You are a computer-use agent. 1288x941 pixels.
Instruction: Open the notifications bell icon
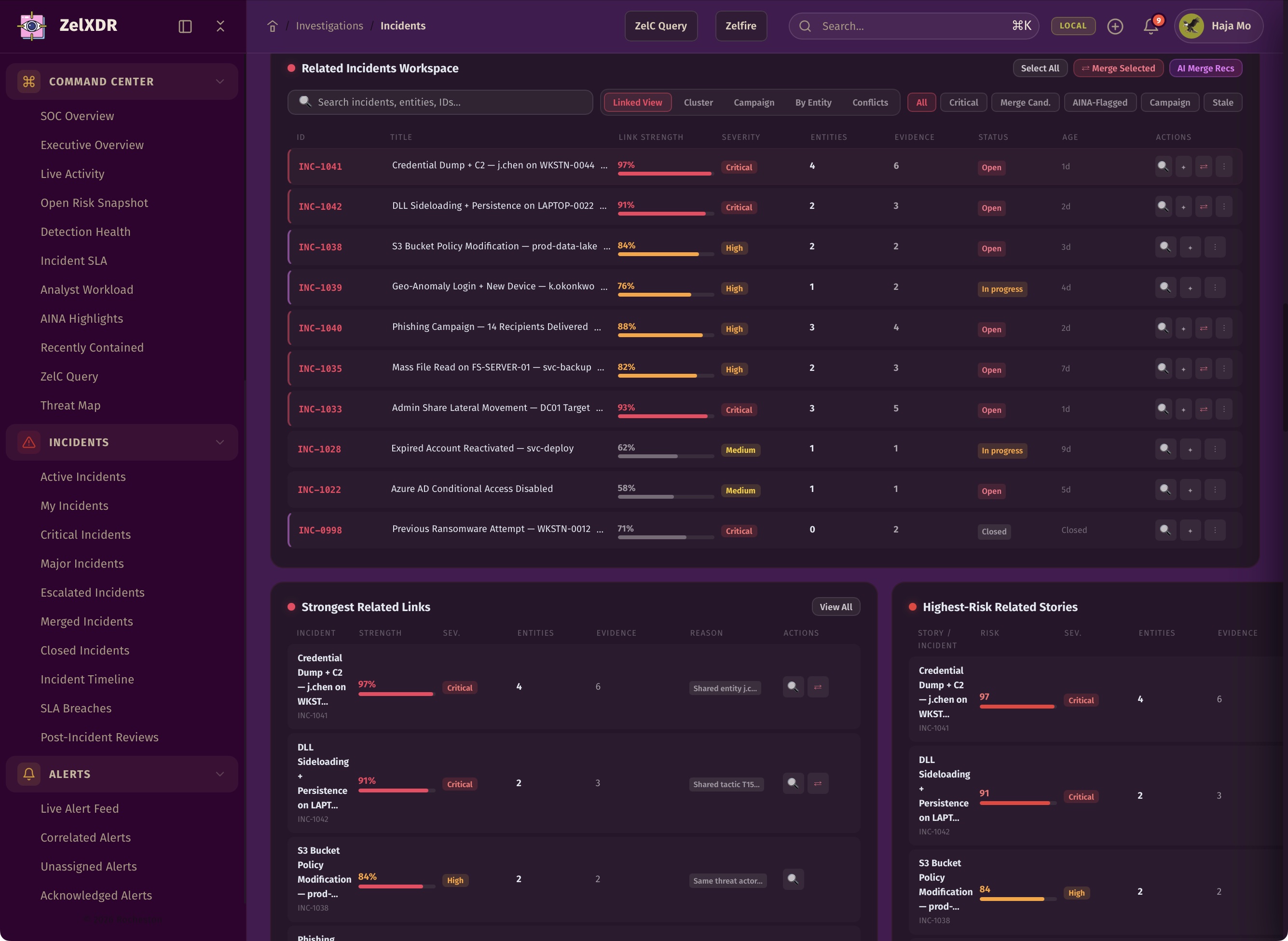coord(1150,26)
